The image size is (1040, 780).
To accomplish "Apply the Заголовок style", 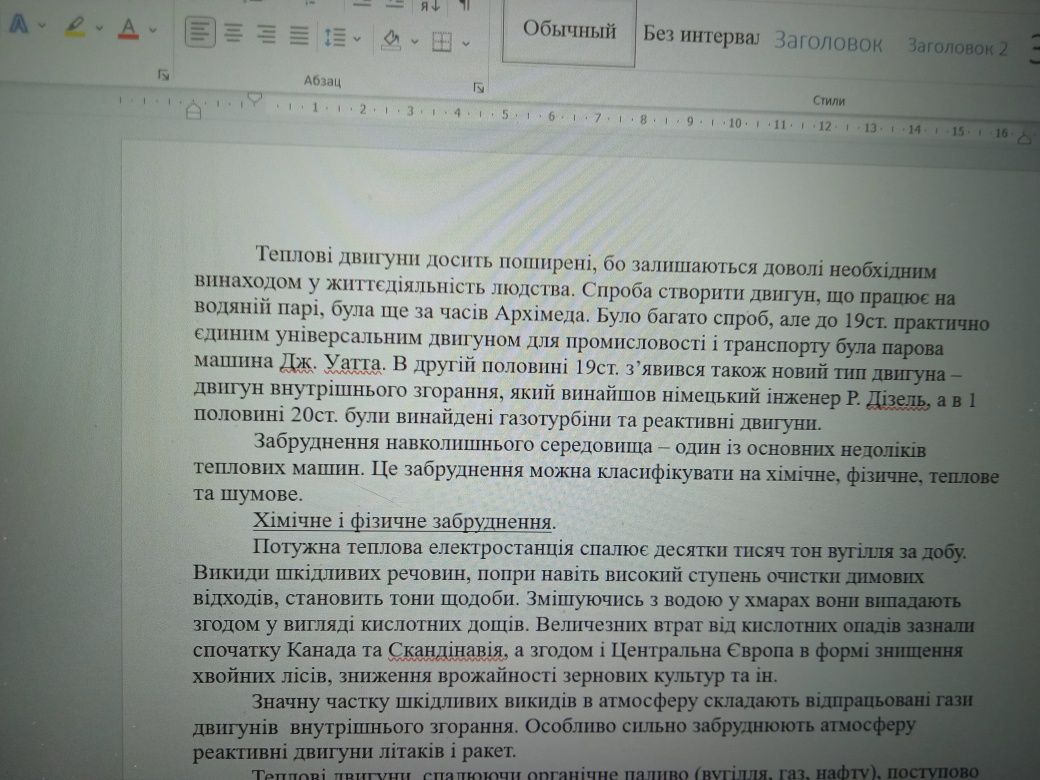I will (x=828, y=42).
